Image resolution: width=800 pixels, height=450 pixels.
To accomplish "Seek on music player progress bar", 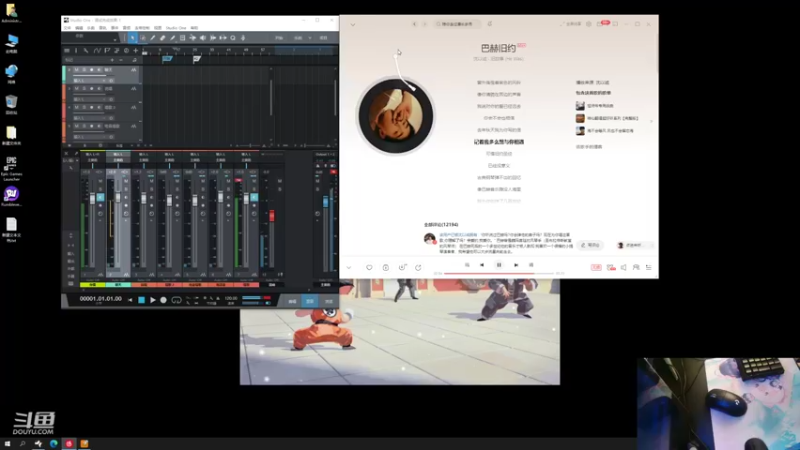I will pyautogui.click(x=499, y=273).
